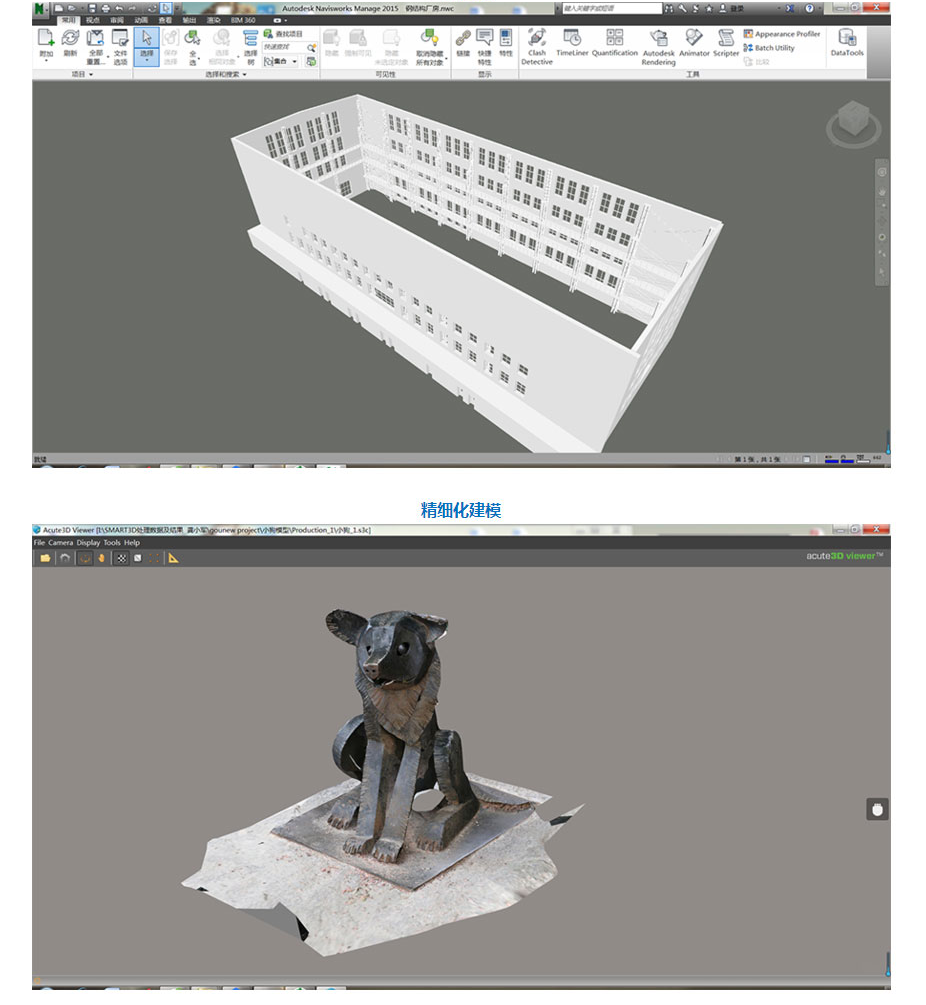Toggle the 选择 (Select) arrow tool
This screenshot has height=1005, width=926.
pyautogui.click(x=147, y=44)
